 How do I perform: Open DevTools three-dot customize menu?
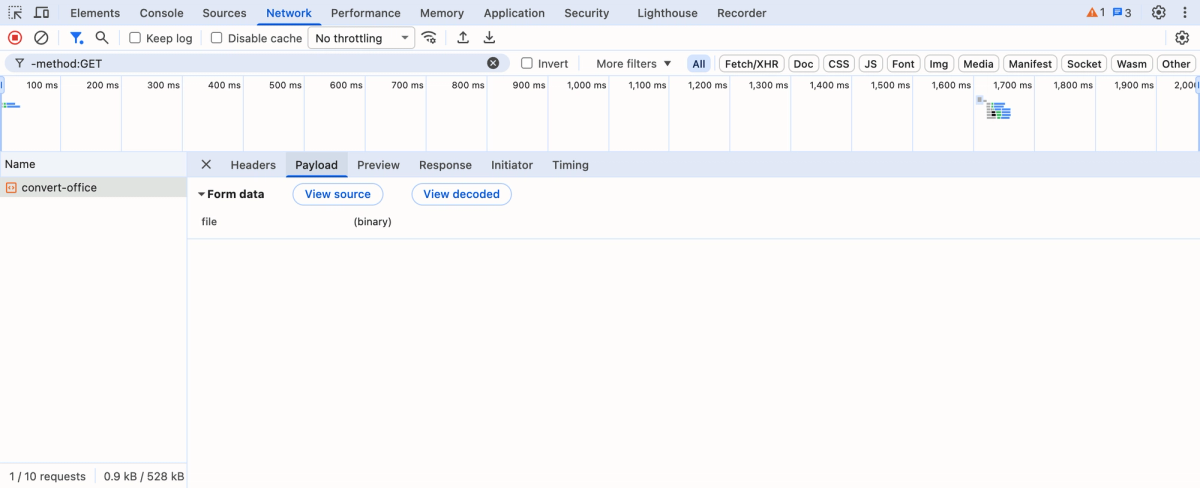(1184, 13)
